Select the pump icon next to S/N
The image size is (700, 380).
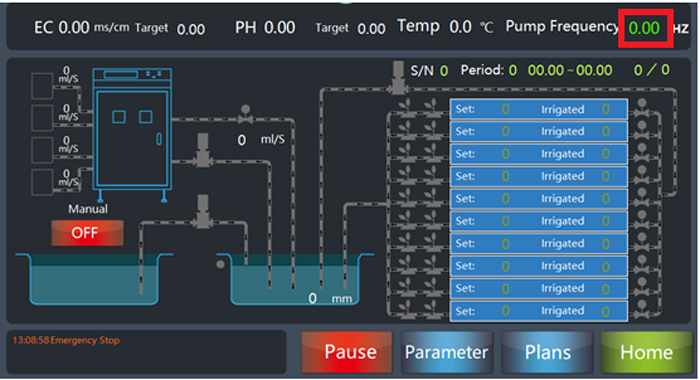click(398, 78)
